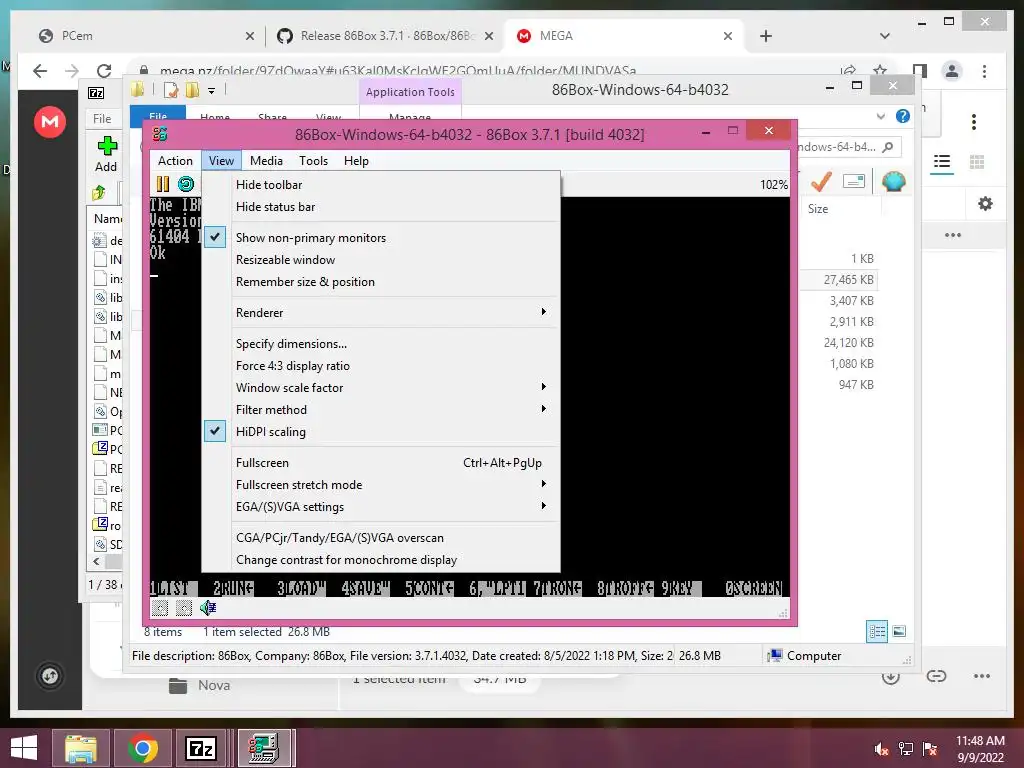Click the sound speaker icon in 86Box status bar
The height and width of the screenshot is (768, 1024).
pos(208,609)
